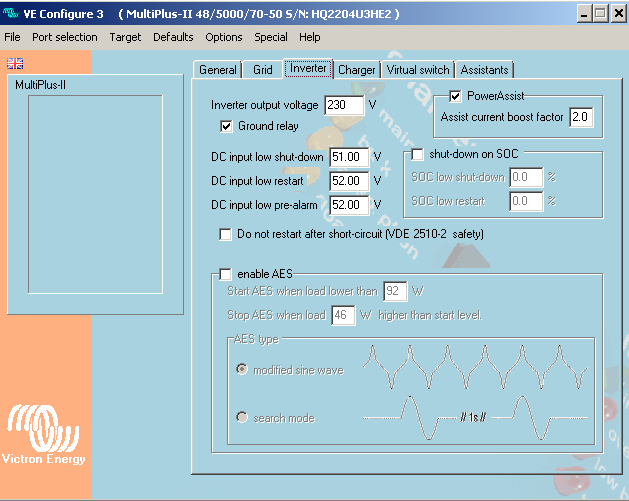Open the Special menu
The image size is (629, 501).
[271, 37]
